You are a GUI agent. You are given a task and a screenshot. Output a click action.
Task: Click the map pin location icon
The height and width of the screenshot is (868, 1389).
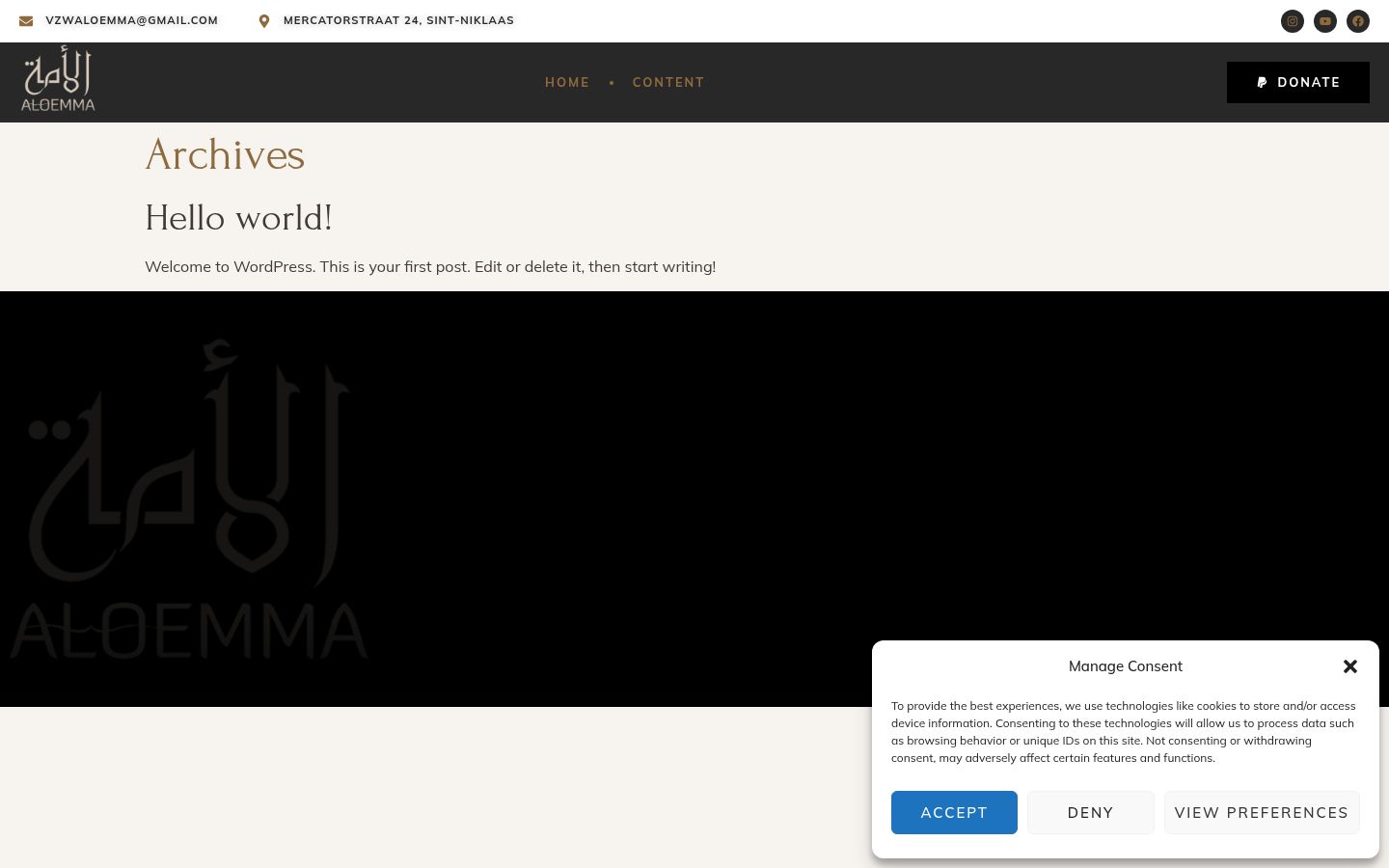click(x=264, y=20)
